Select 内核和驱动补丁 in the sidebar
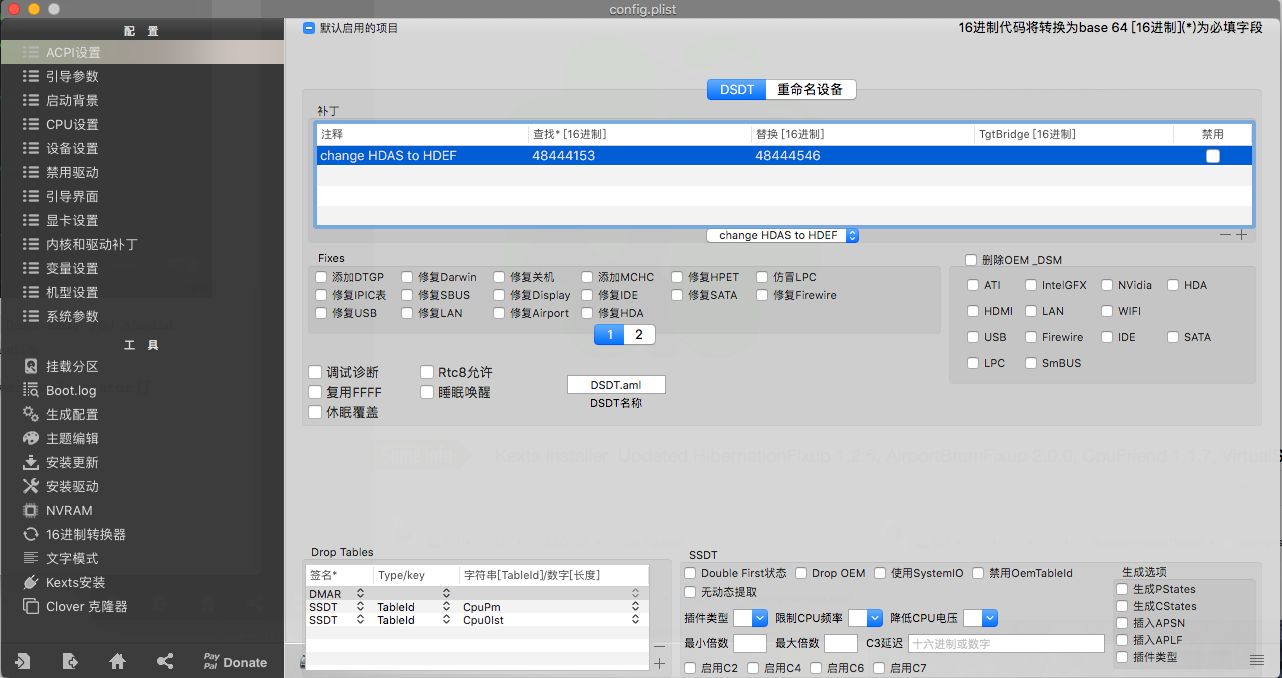Image resolution: width=1282 pixels, height=678 pixels. (x=91, y=244)
